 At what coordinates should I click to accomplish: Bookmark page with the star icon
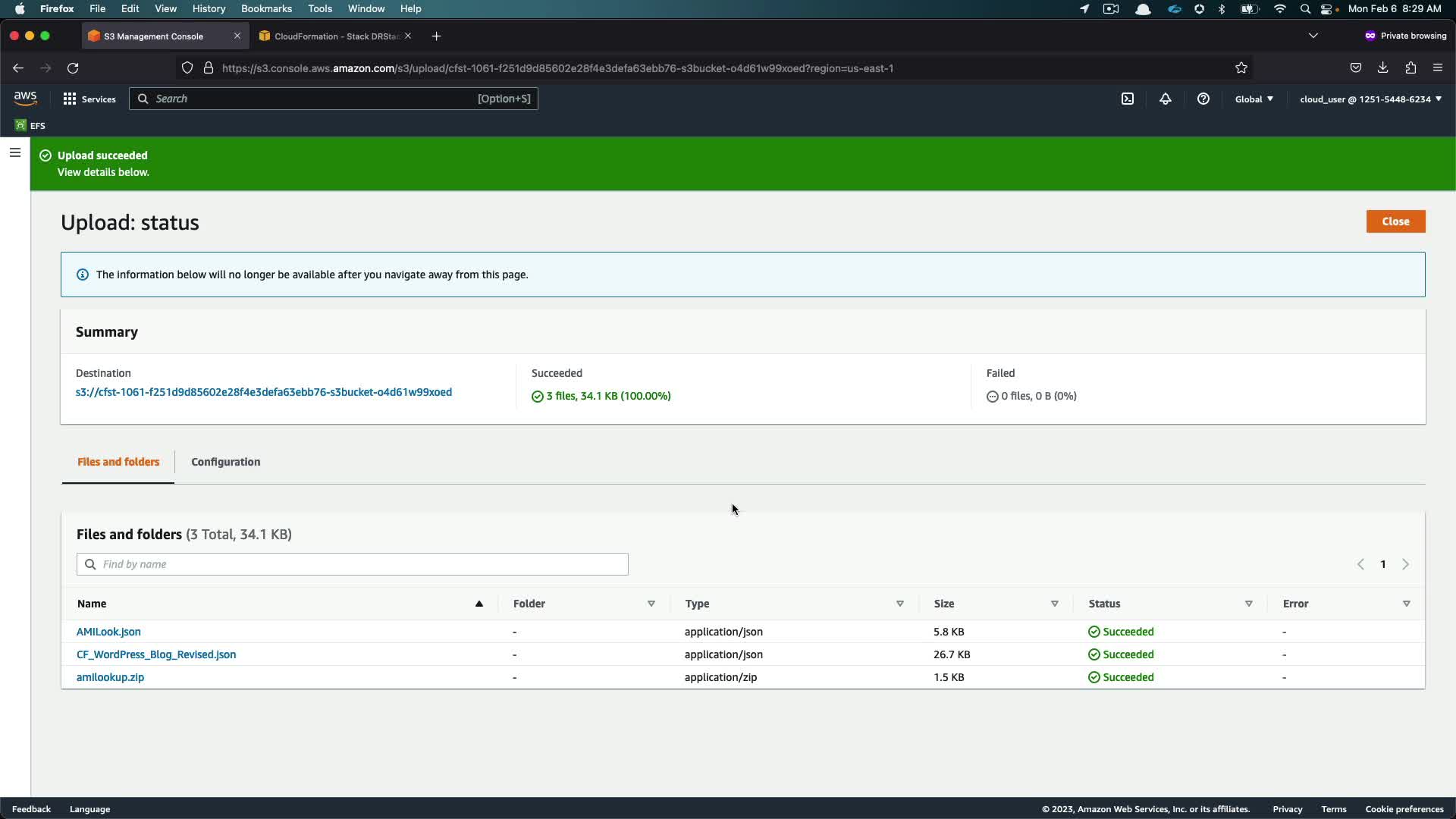[x=1241, y=68]
